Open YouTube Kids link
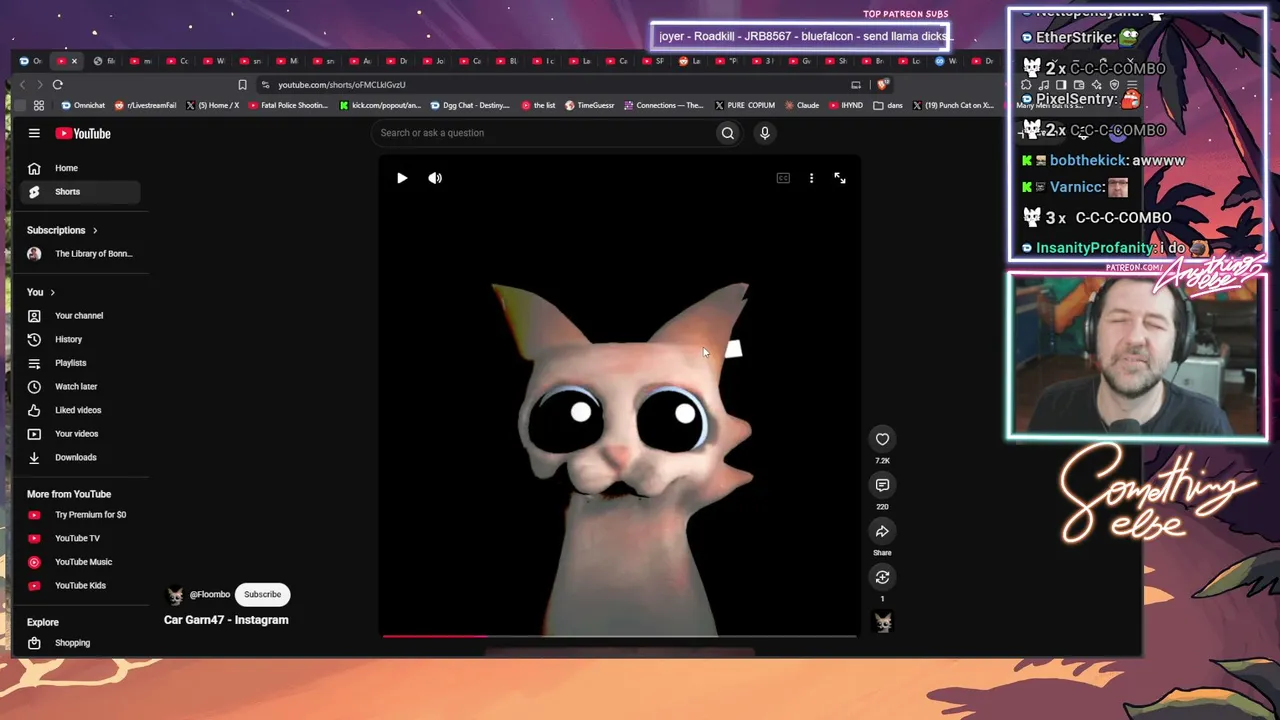 [x=80, y=586]
